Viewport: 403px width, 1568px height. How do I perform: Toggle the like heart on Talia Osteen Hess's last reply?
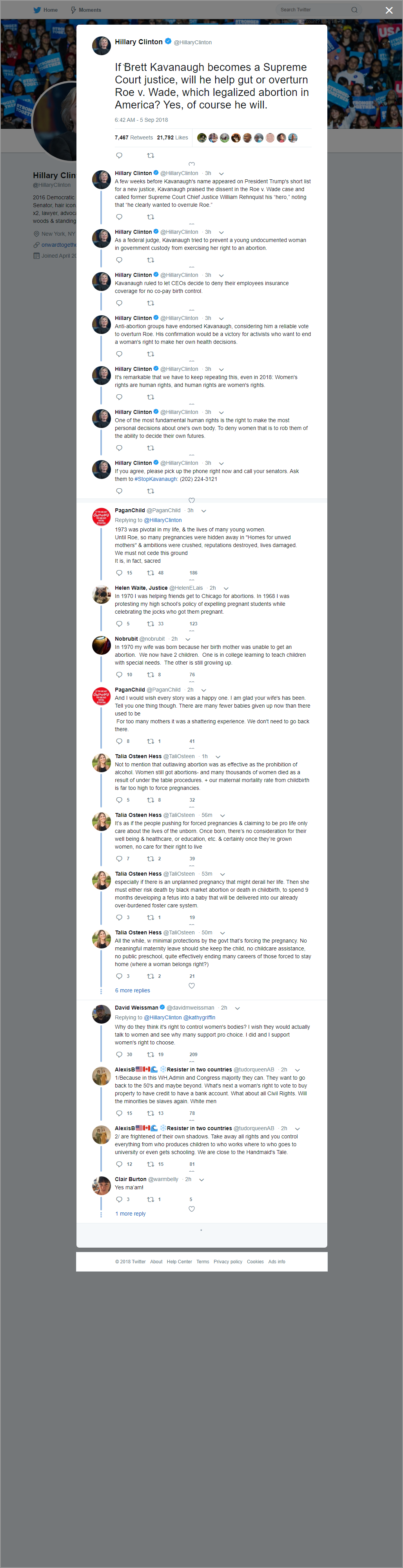coord(191,985)
